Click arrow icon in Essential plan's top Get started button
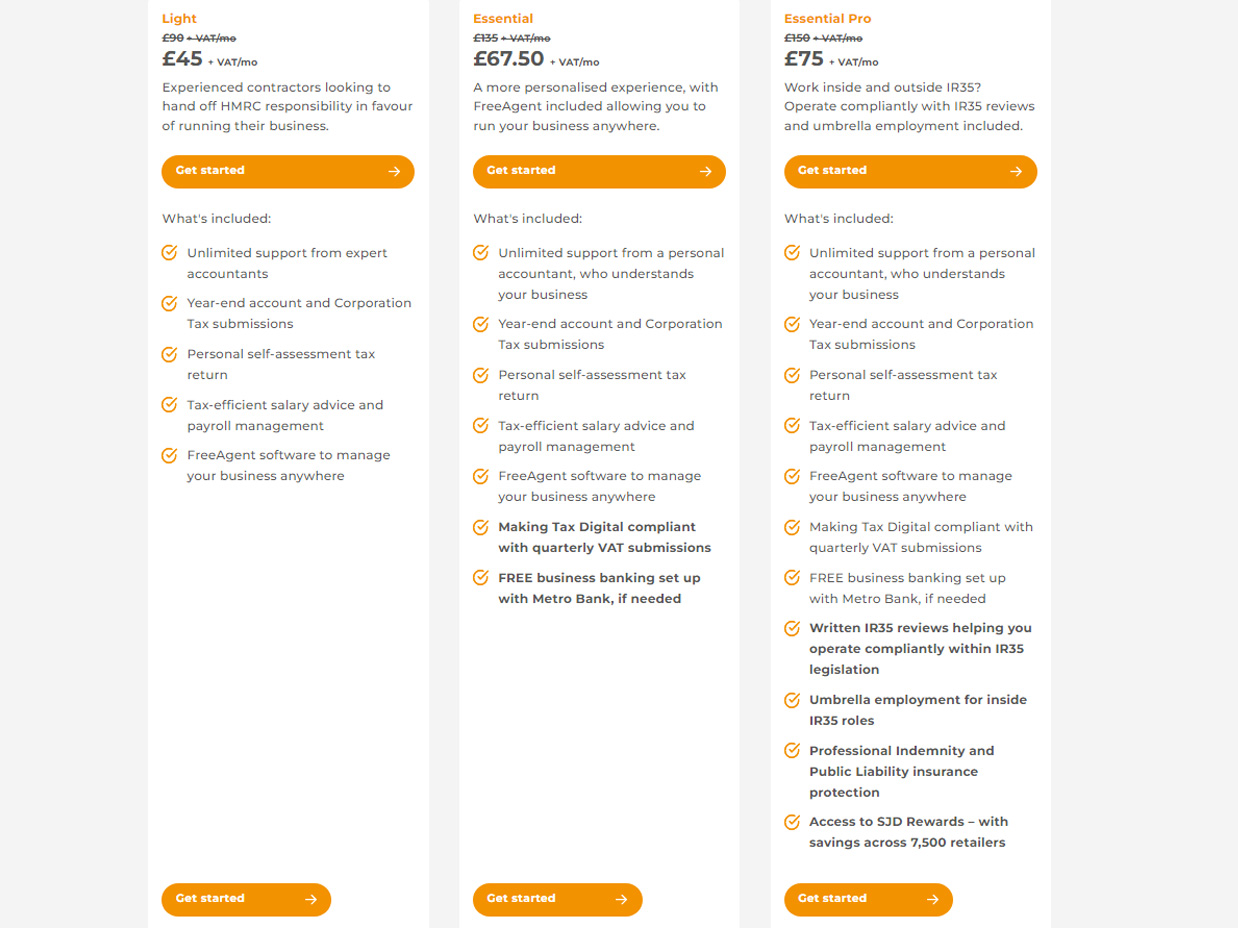 pos(705,171)
